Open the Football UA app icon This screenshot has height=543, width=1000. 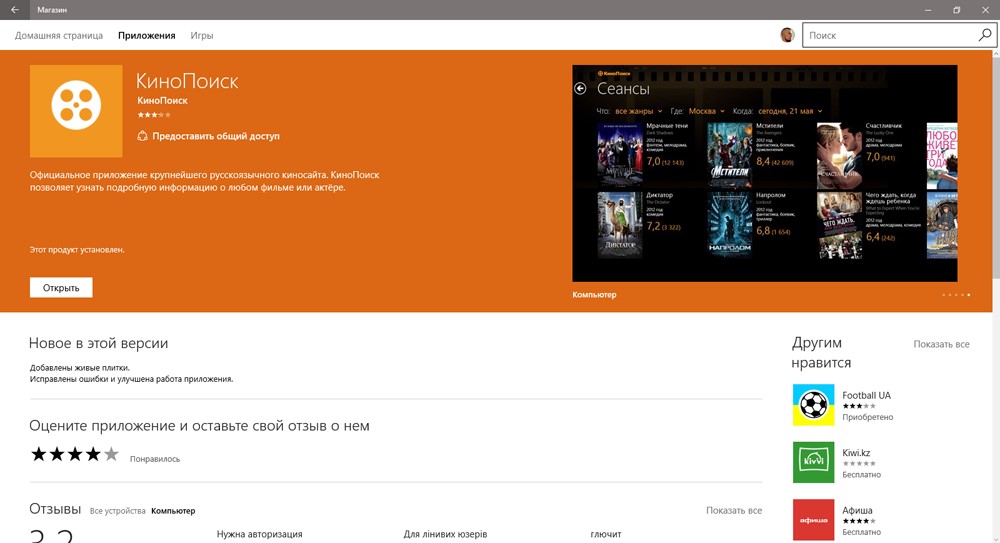(x=813, y=405)
